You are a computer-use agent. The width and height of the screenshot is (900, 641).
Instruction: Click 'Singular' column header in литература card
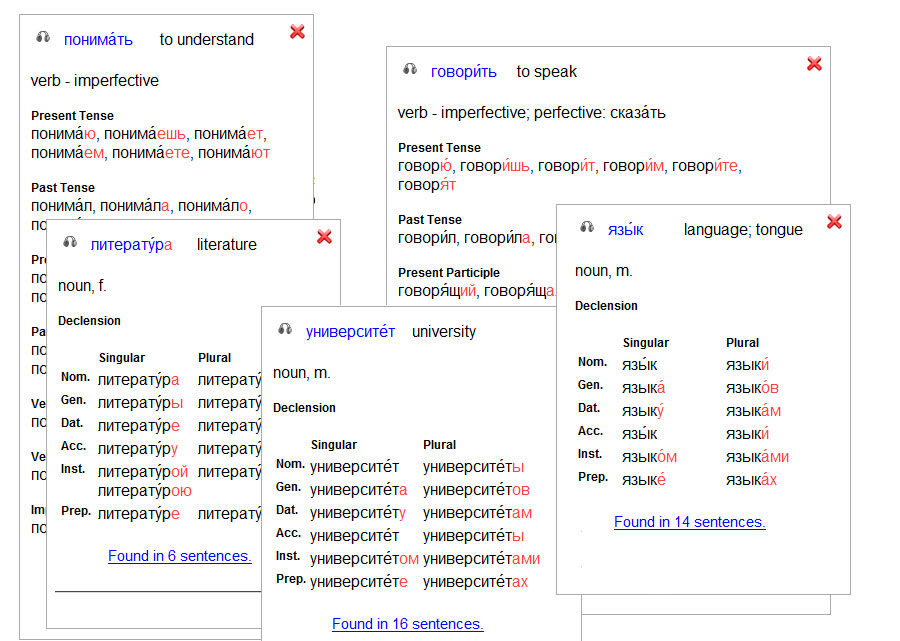point(122,358)
